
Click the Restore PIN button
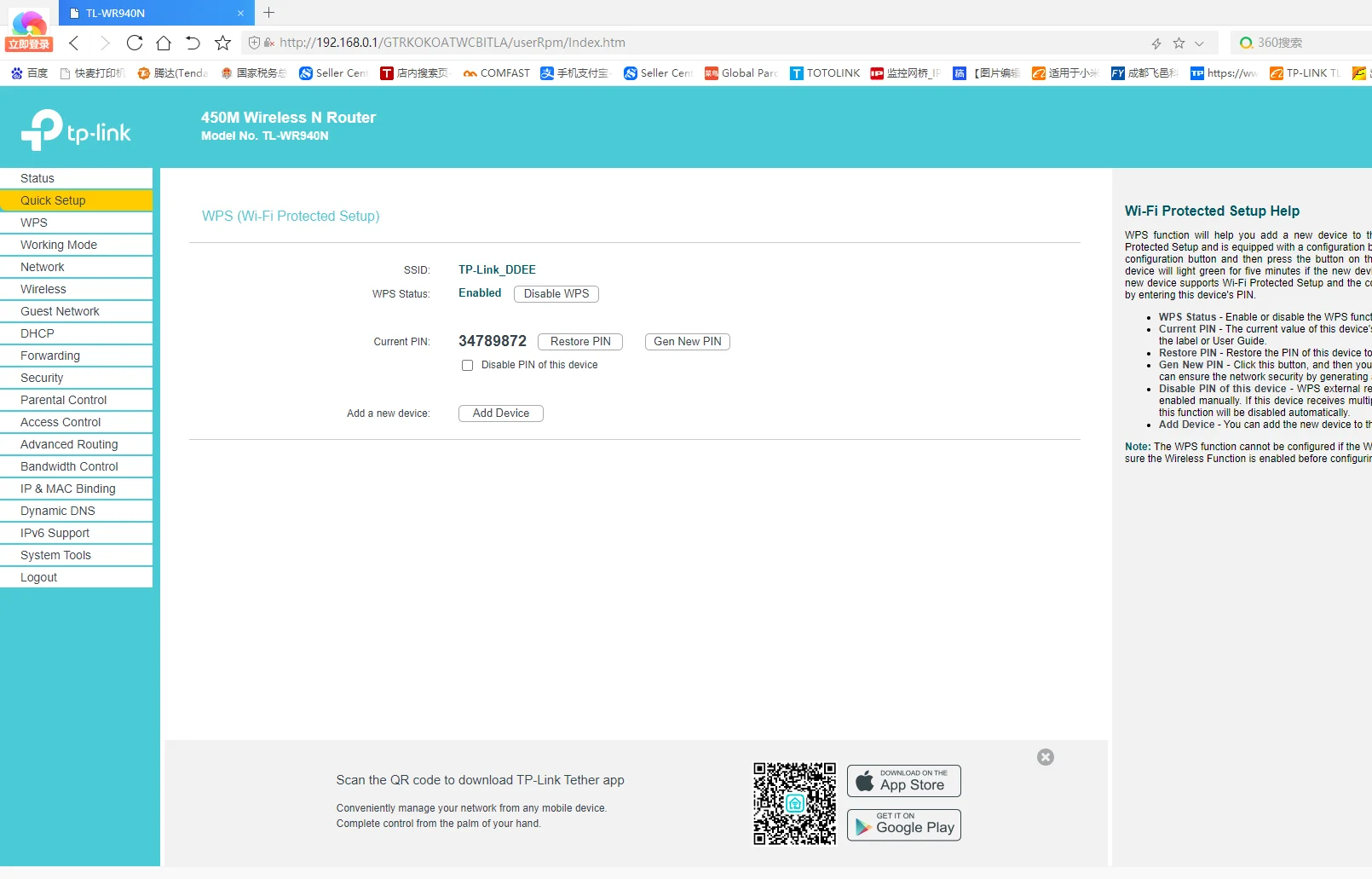(580, 342)
